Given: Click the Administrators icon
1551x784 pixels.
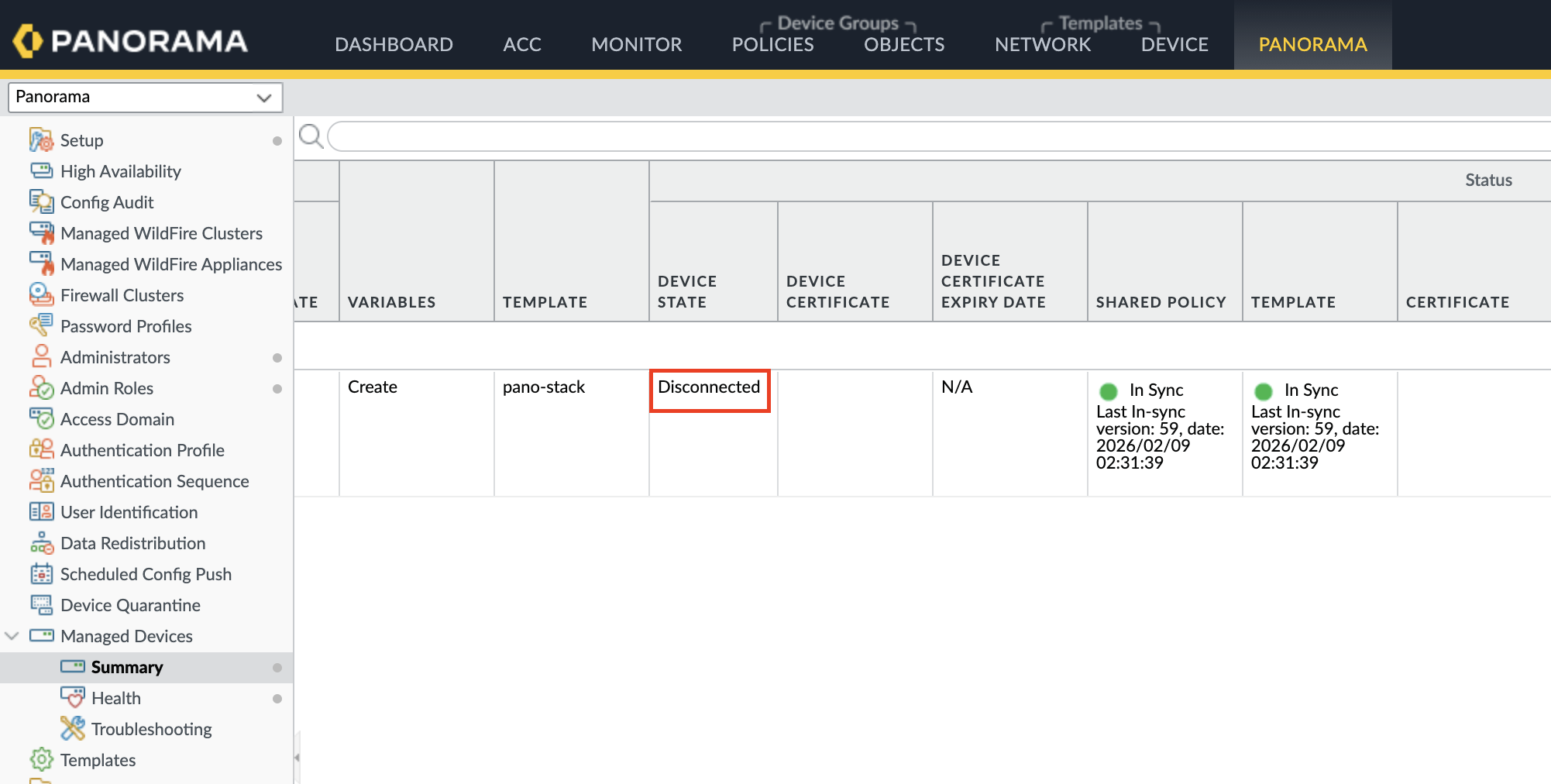Looking at the screenshot, I should [42, 357].
